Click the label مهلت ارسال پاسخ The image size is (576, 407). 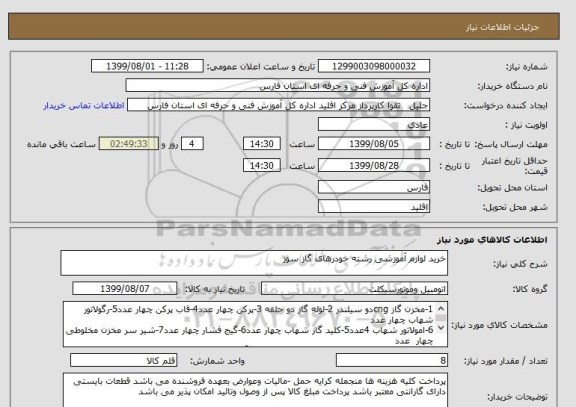click(511, 144)
